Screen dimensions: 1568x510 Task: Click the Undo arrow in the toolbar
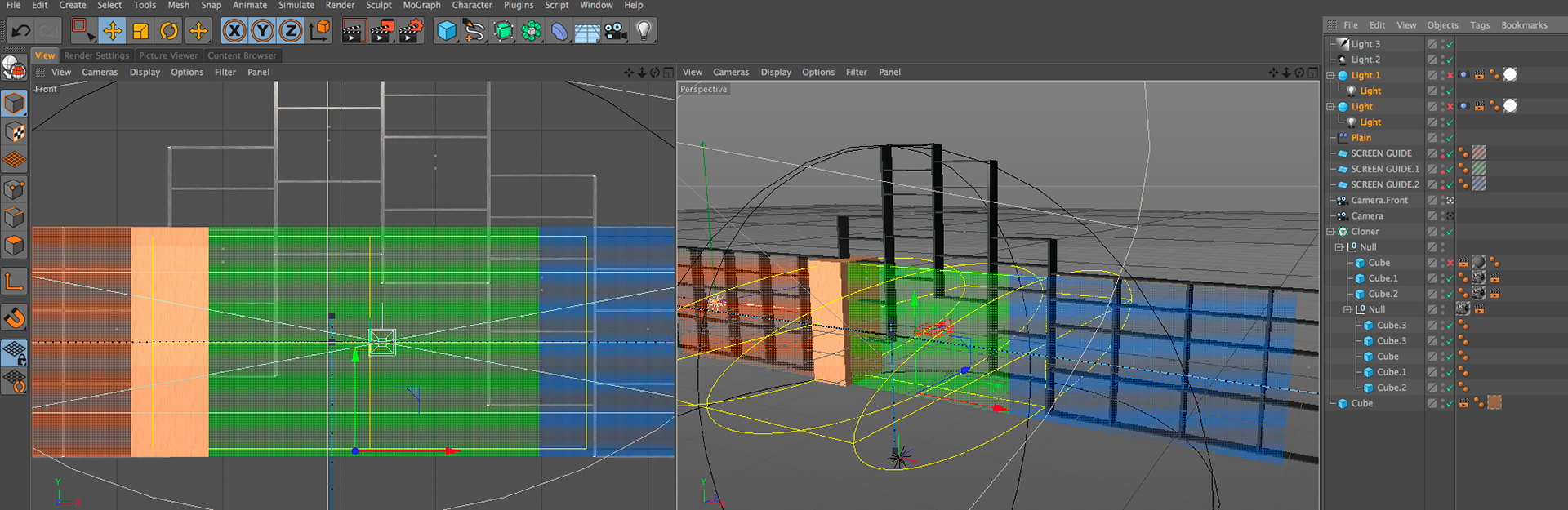pyautogui.click(x=21, y=31)
